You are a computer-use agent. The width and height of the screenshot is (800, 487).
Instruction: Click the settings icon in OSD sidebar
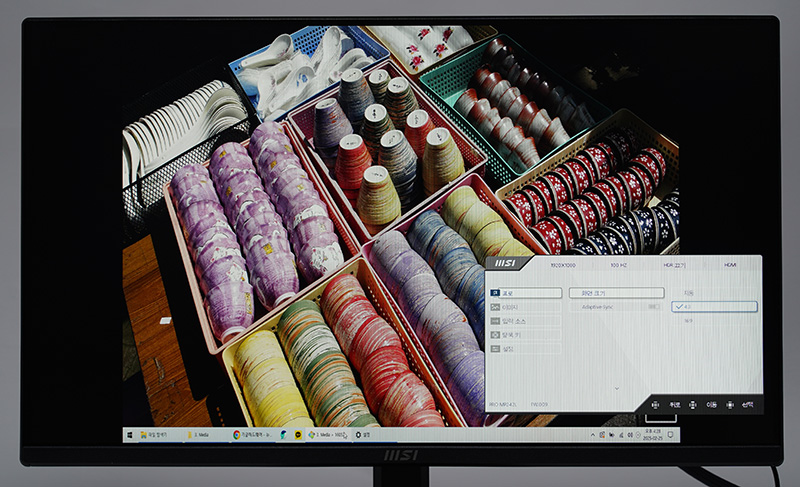pyautogui.click(x=495, y=348)
